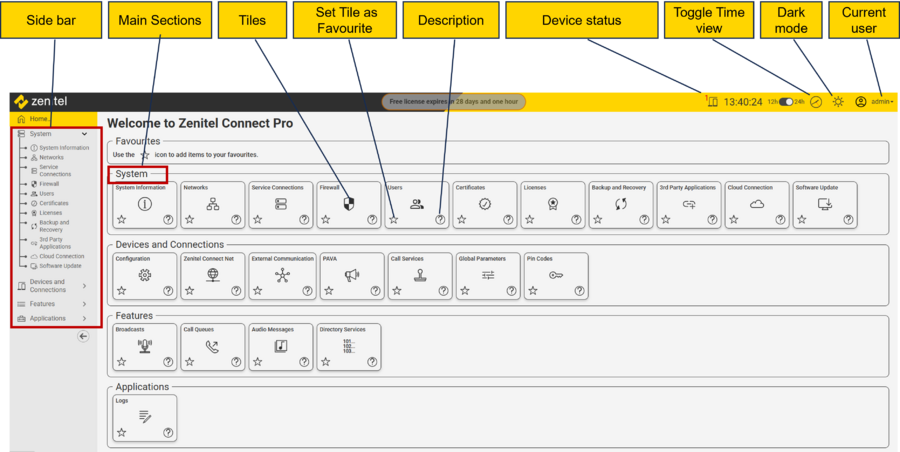This screenshot has height=452, width=900.
Task: Show description for Users tile
Action: tap(440, 219)
